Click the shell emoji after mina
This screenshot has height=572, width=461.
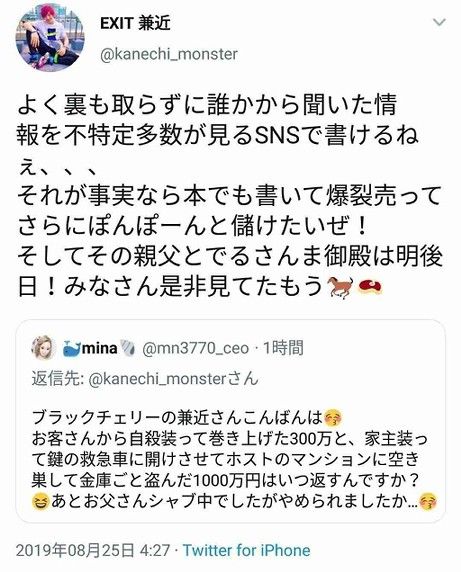point(128,348)
